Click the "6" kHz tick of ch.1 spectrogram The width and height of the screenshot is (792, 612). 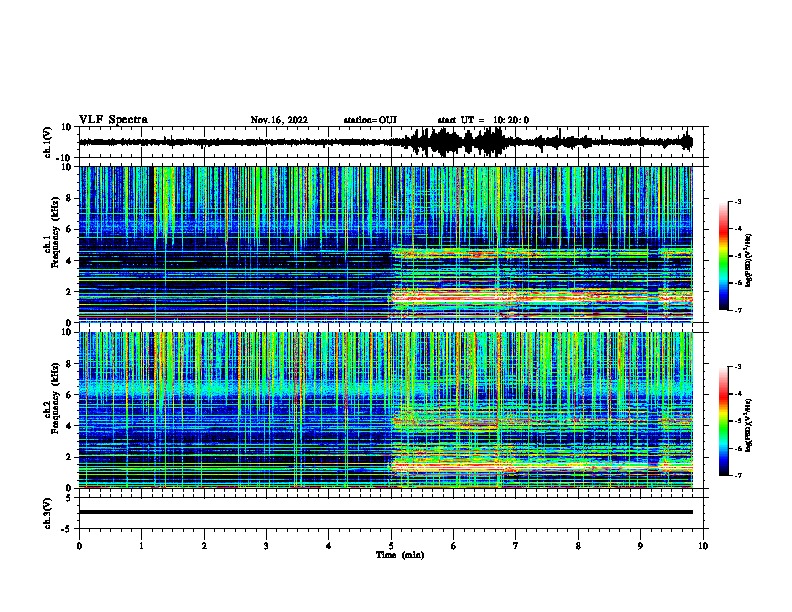[69, 229]
